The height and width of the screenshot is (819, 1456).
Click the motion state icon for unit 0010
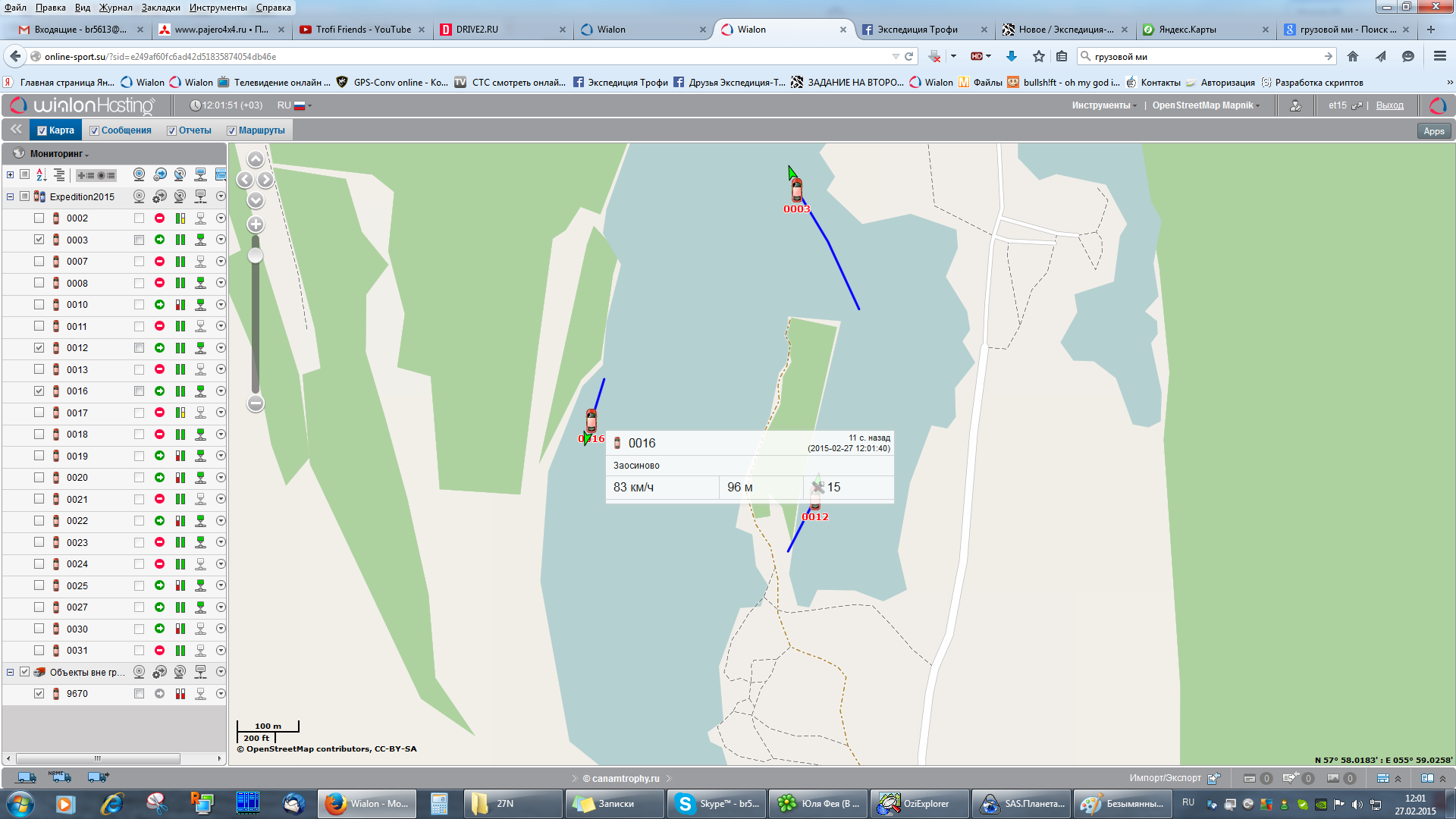159,305
